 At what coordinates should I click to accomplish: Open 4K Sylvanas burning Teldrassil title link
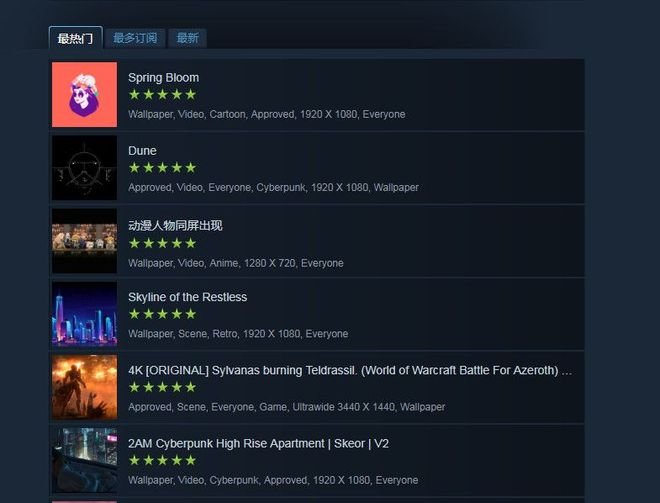pyautogui.click(x=350, y=370)
